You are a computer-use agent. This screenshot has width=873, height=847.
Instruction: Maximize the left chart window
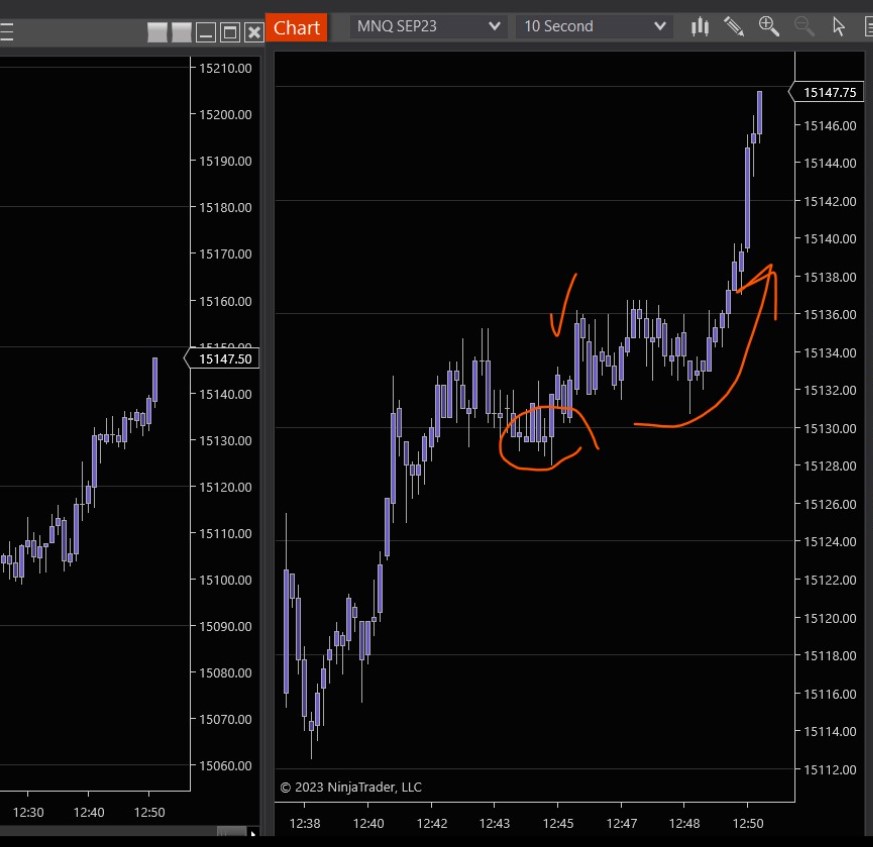tap(229, 32)
